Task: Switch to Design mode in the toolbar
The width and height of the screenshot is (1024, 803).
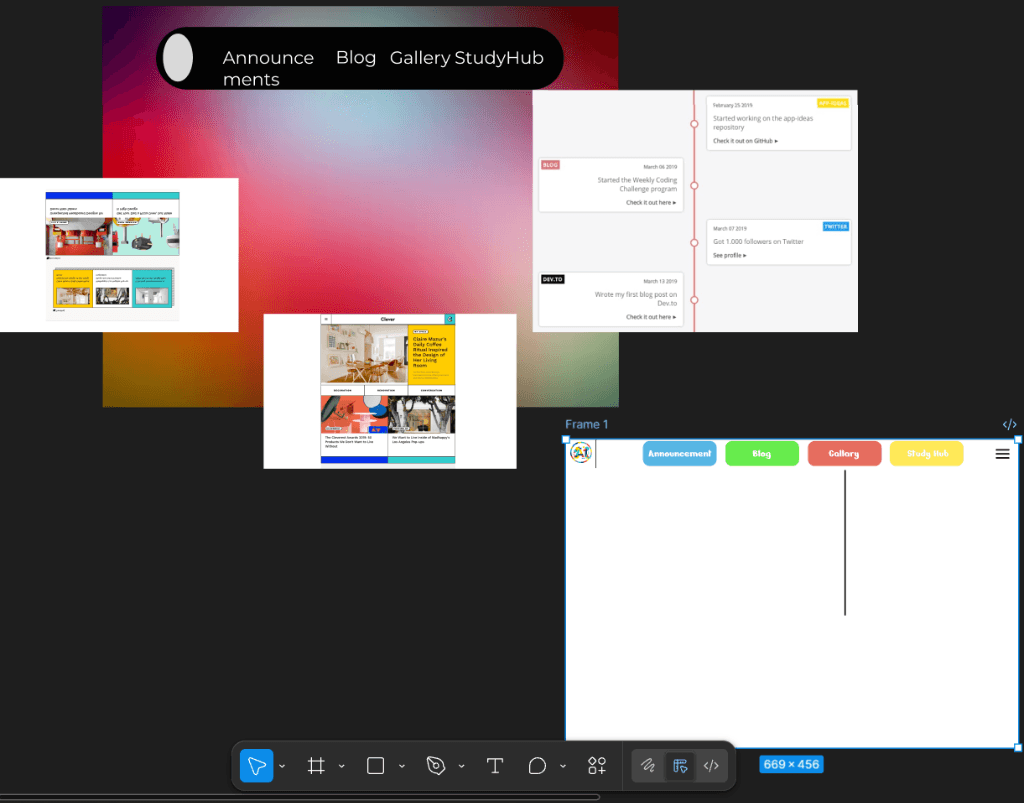Action: 680,766
